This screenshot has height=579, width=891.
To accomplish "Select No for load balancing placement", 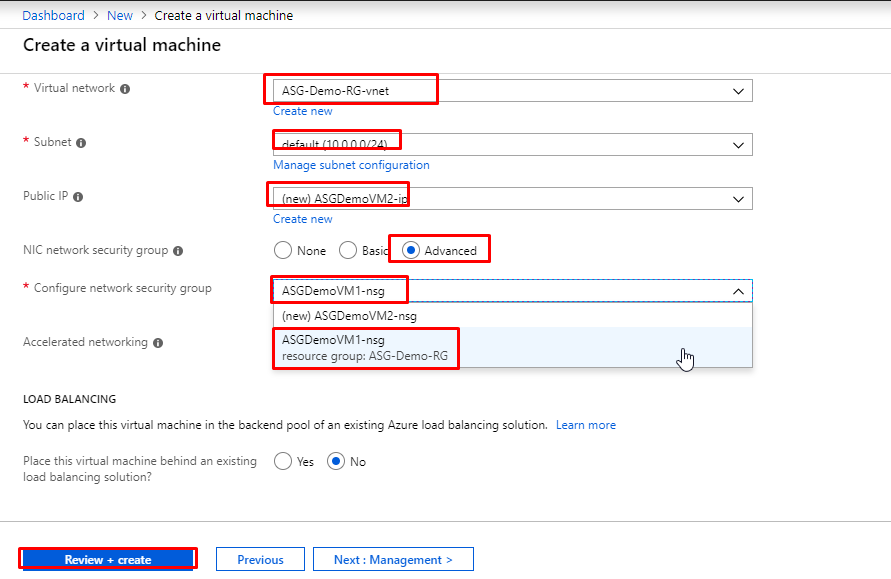I will [336, 461].
